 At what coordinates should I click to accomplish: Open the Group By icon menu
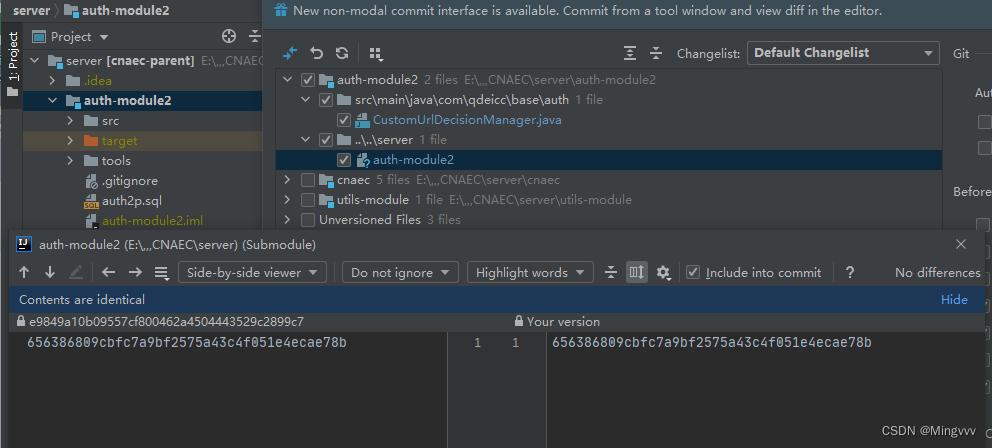376,54
